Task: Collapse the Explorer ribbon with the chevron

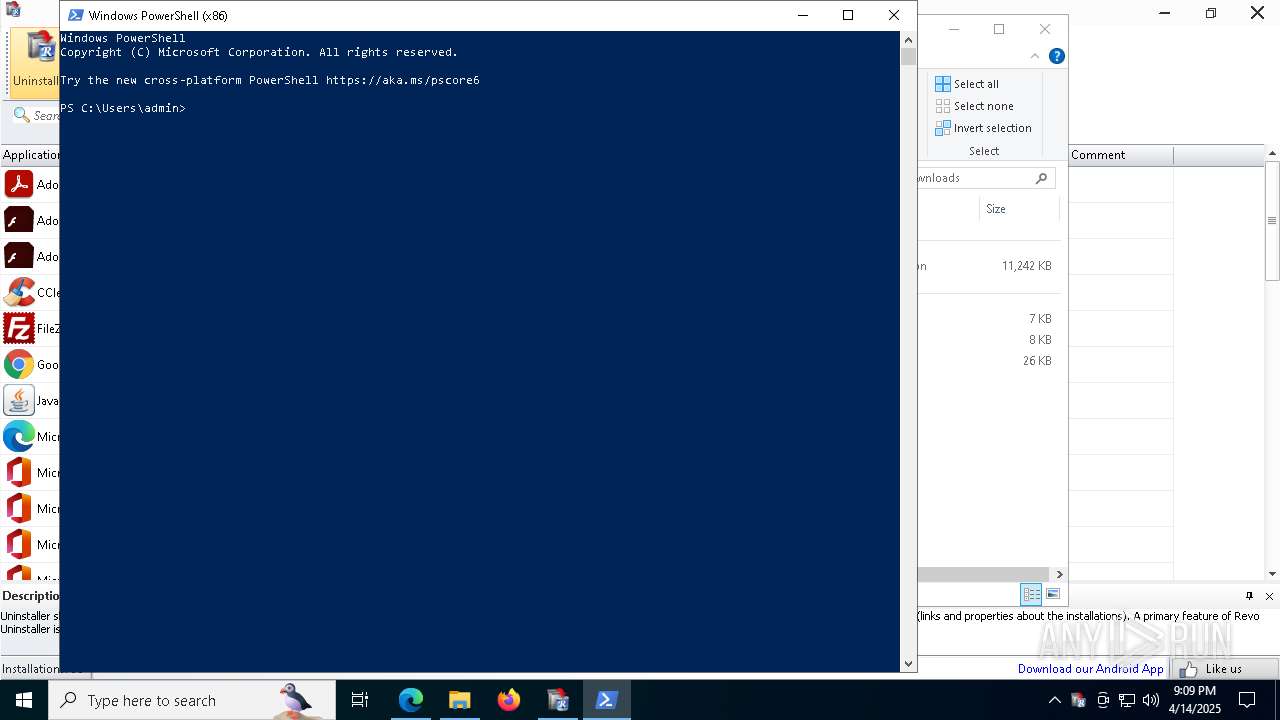Action: (1035, 56)
